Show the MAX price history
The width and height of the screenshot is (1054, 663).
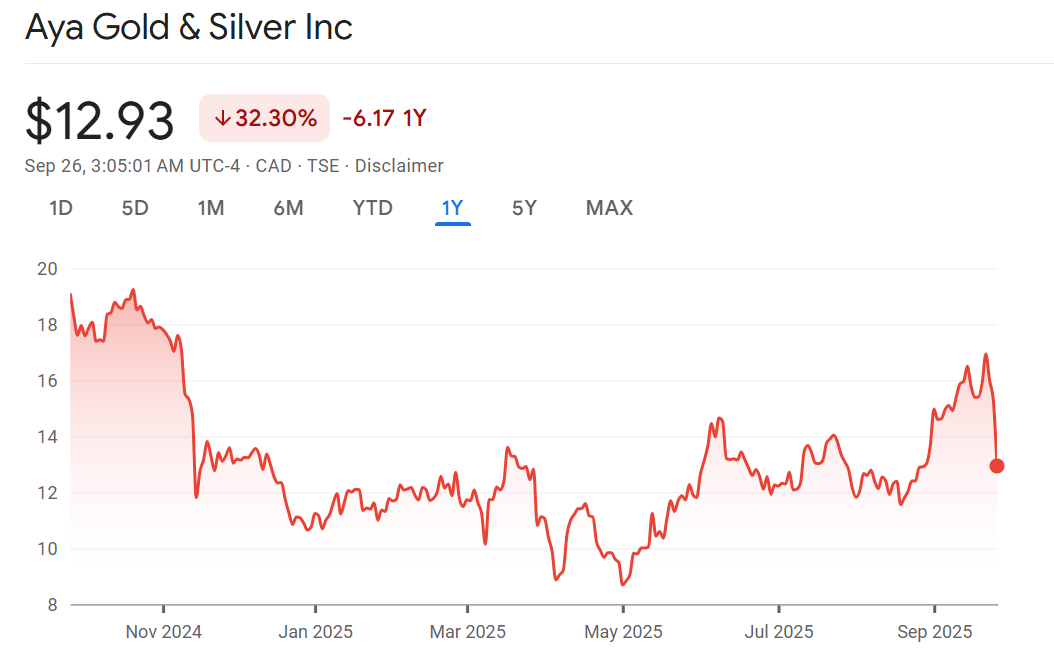(609, 208)
